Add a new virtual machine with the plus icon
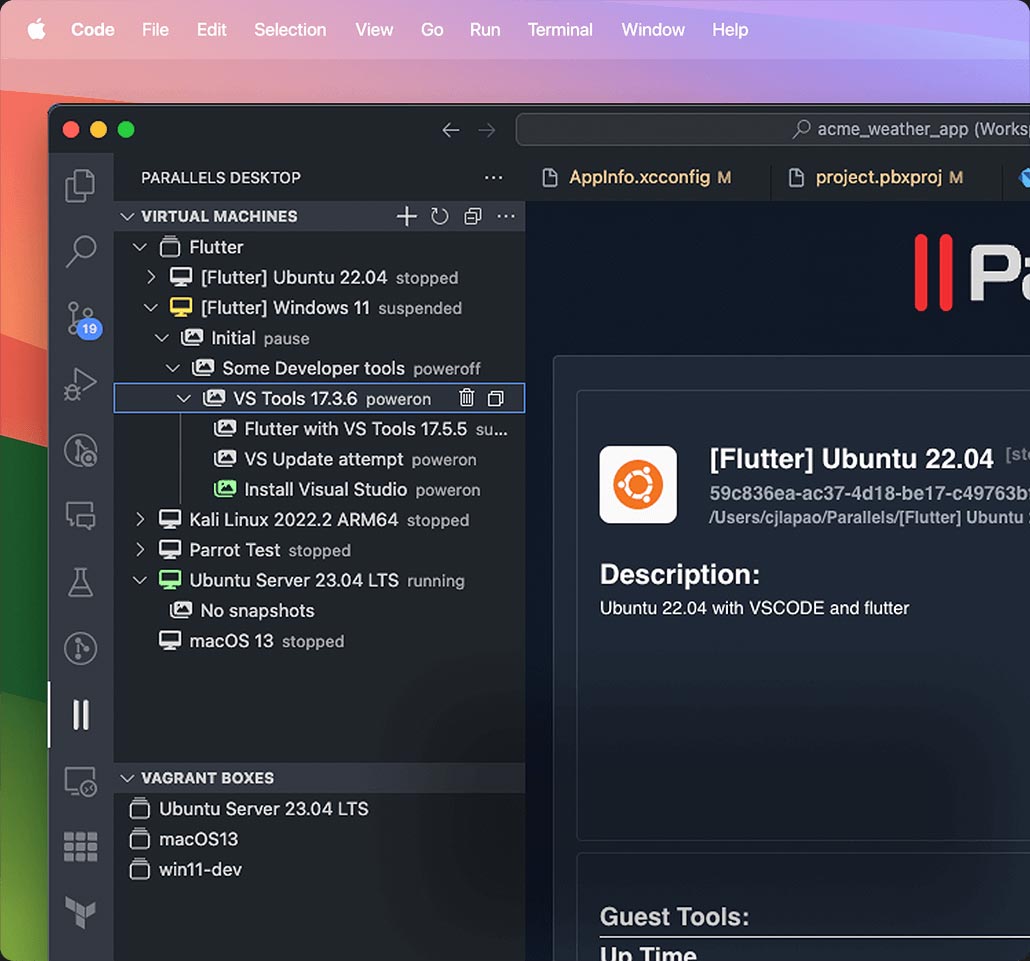The image size is (1030, 961). (x=406, y=216)
